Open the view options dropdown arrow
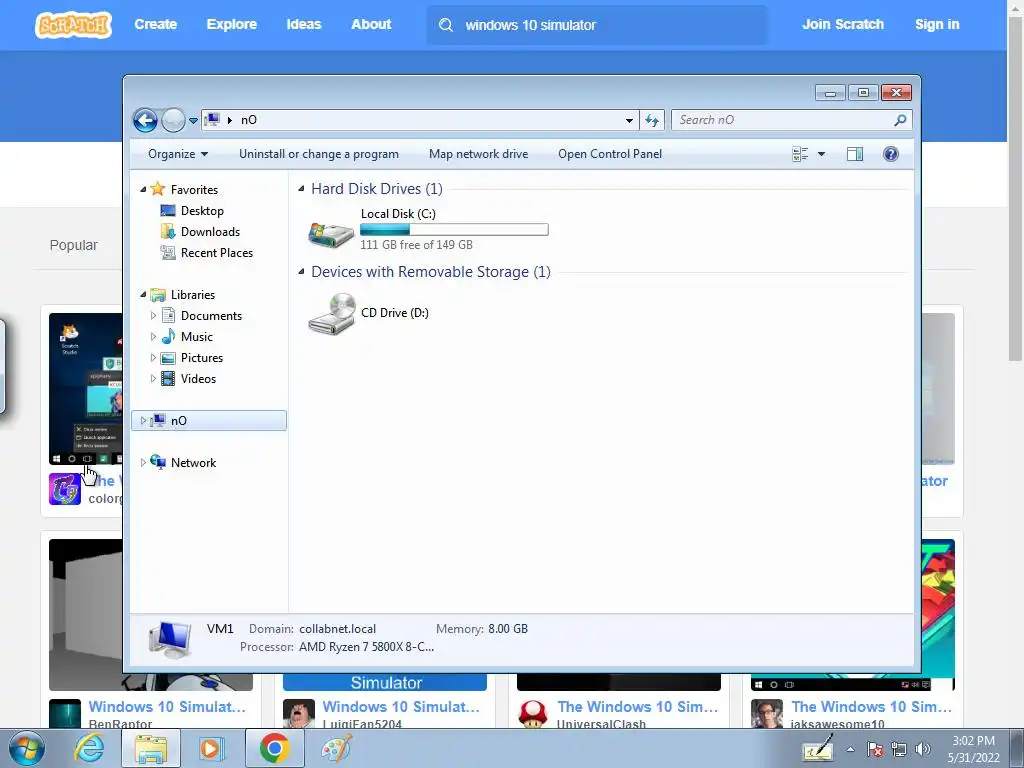Screen dimensions: 1024x768 (x=822, y=154)
